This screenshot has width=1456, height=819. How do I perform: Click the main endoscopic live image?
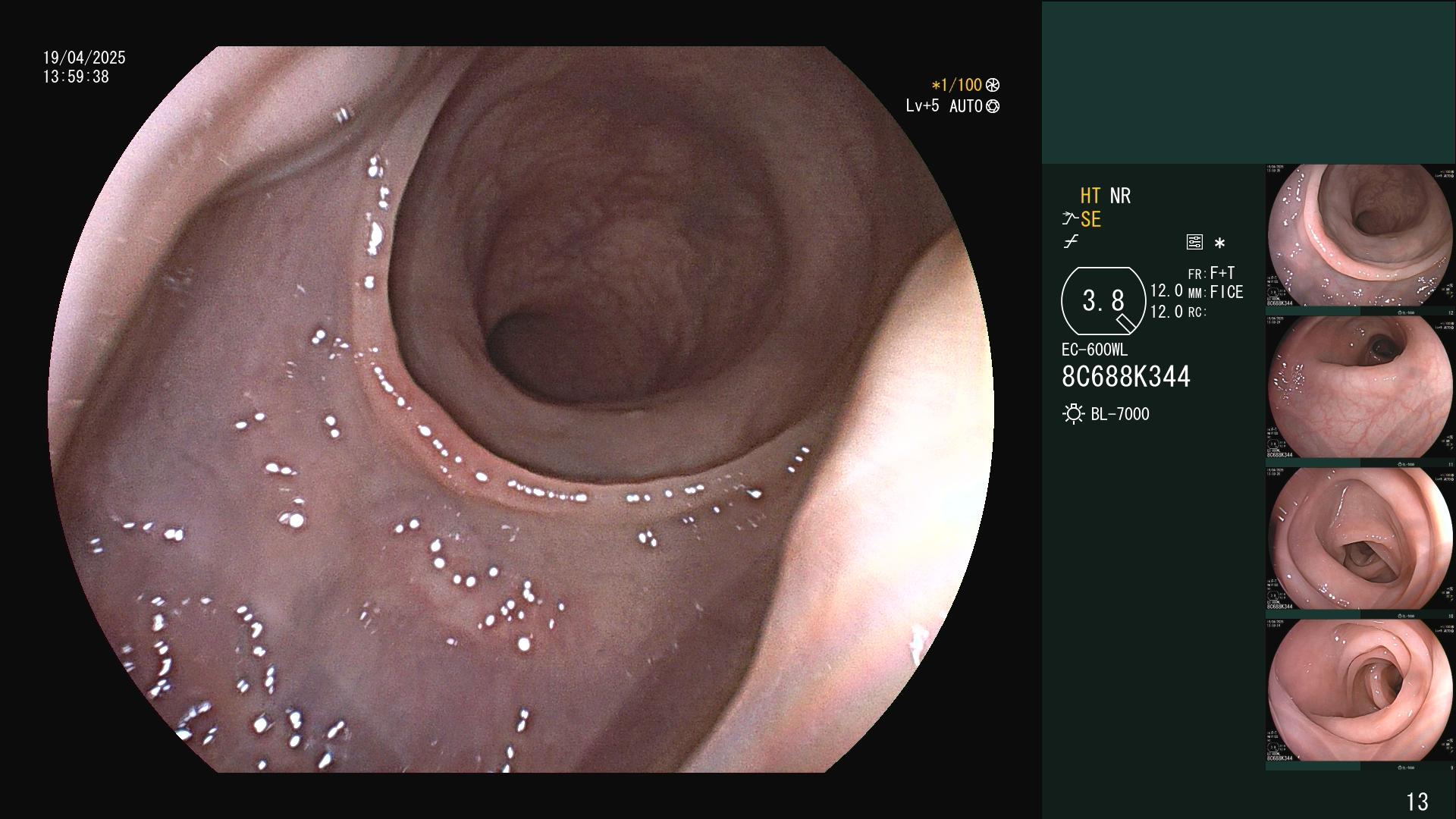tap(521, 409)
